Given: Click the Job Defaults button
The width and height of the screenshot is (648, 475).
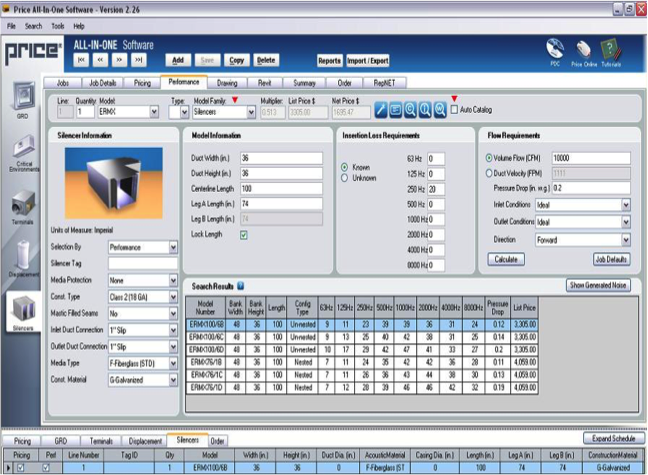Looking at the screenshot, I should pos(611,260).
